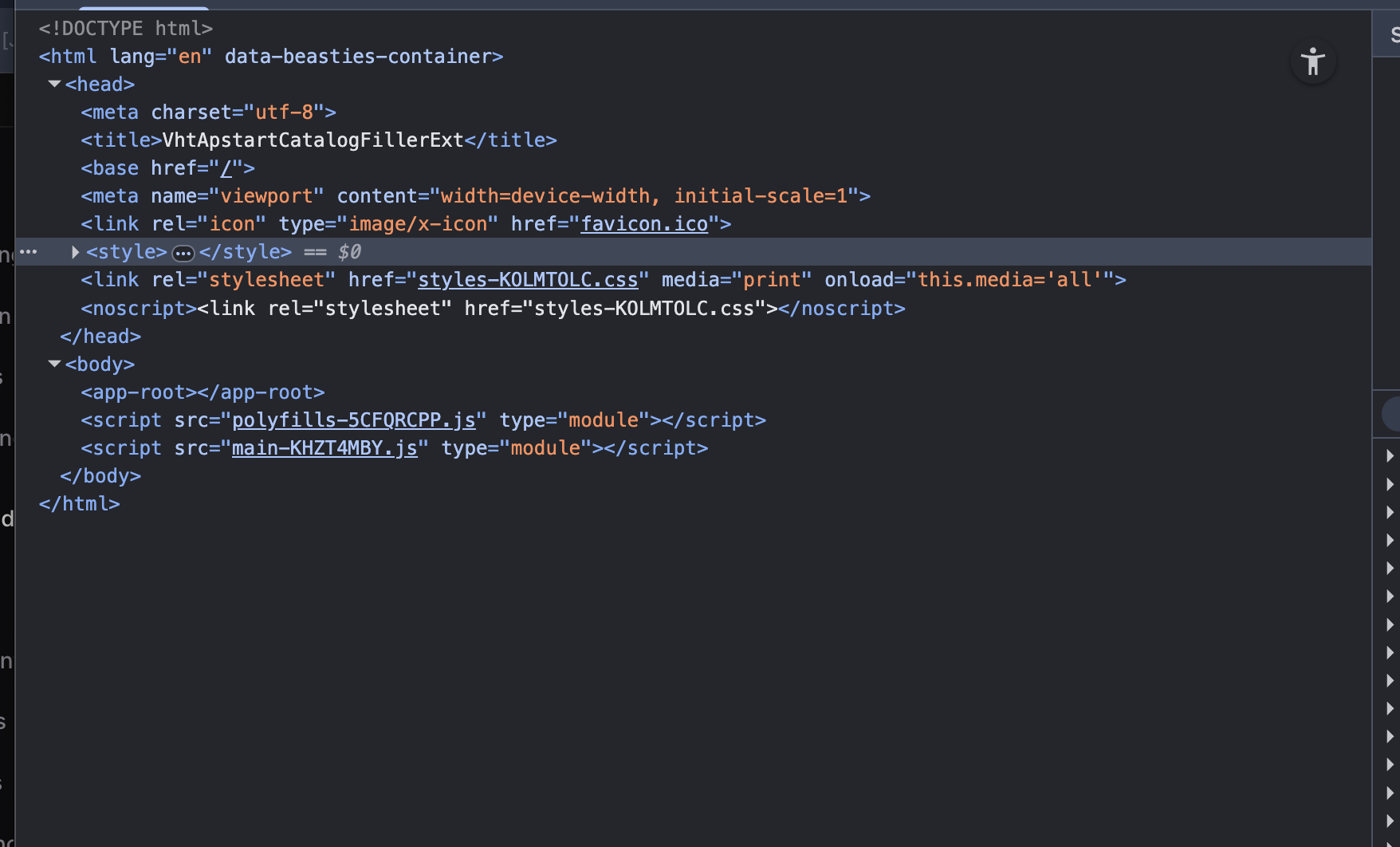Collapse the body element
The width and height of the screenshot is (1400, 847).
[x=54, y=364]
